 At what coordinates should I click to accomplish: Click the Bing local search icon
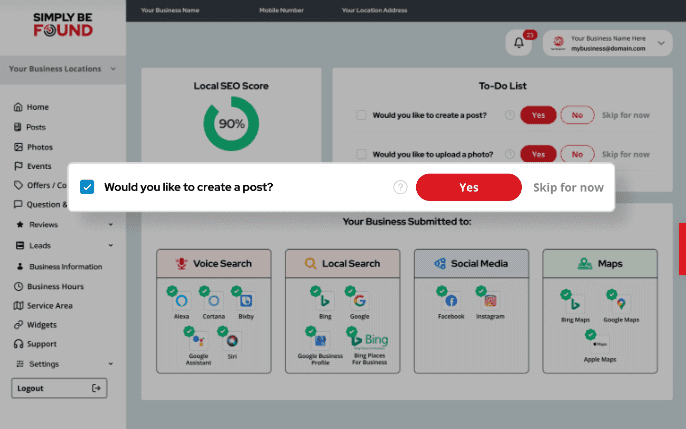(324, 301)
